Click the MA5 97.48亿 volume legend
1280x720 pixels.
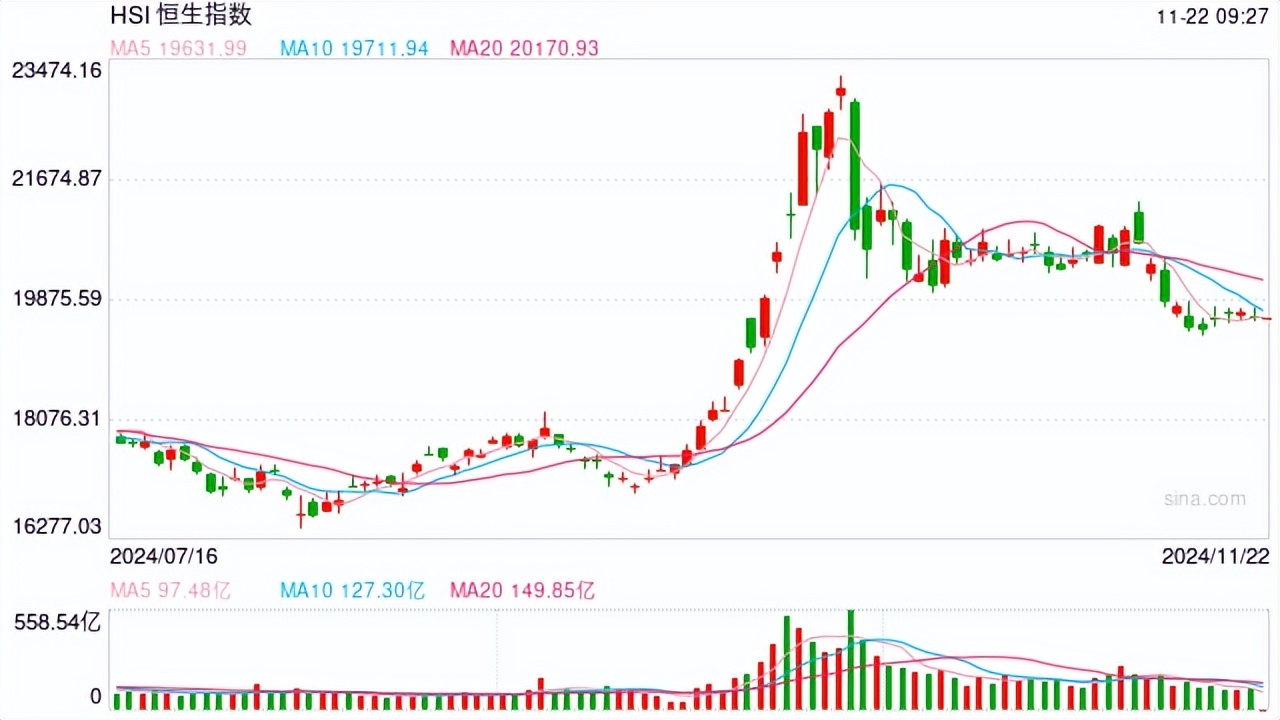170,590
